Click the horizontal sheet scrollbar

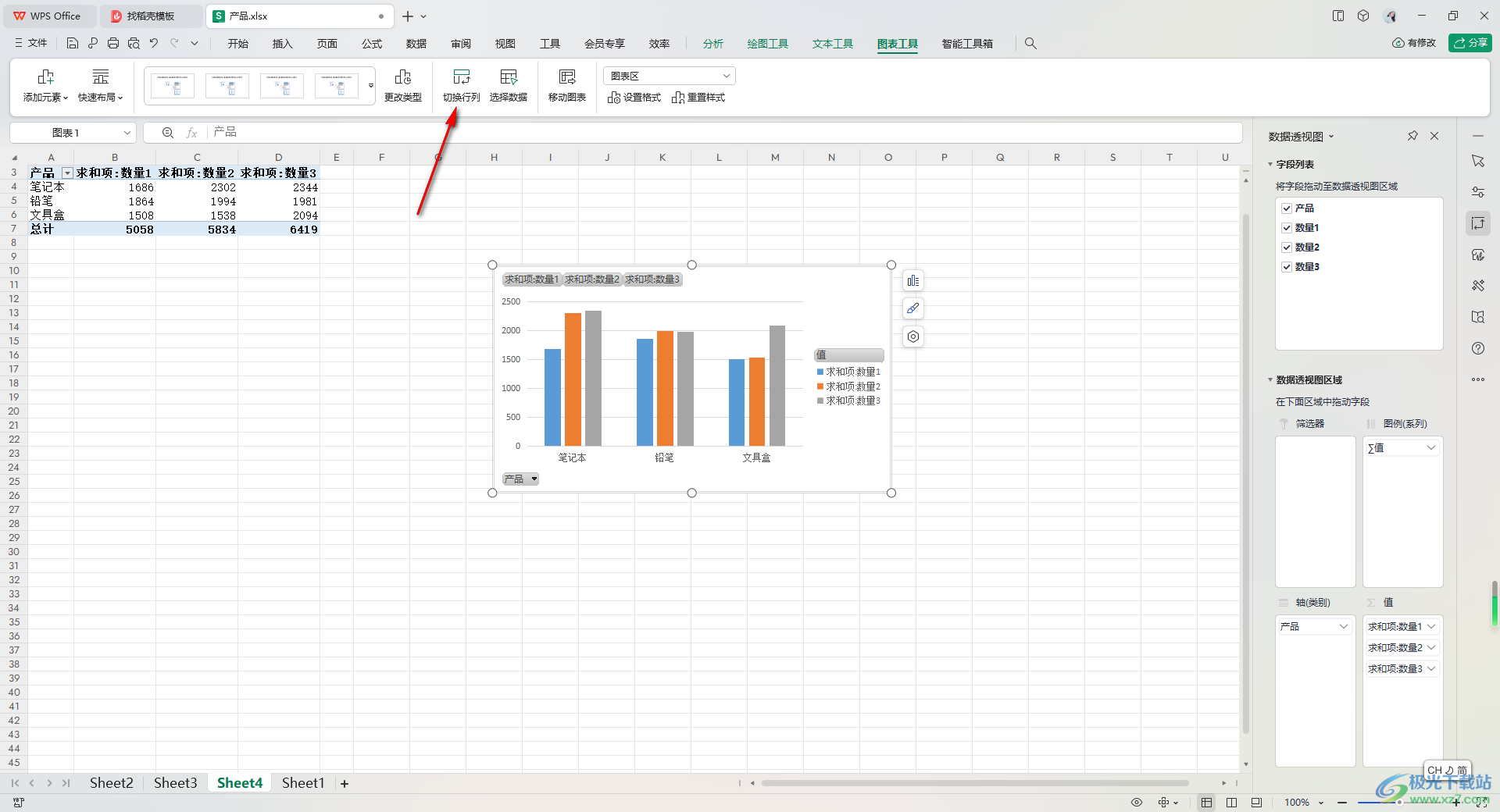point(975,783)
